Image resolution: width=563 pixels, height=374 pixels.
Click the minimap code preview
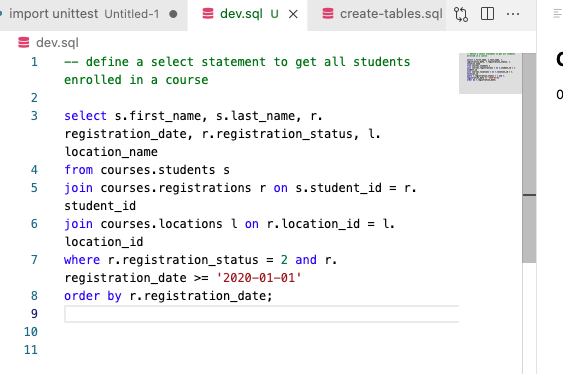click(491, 67)
